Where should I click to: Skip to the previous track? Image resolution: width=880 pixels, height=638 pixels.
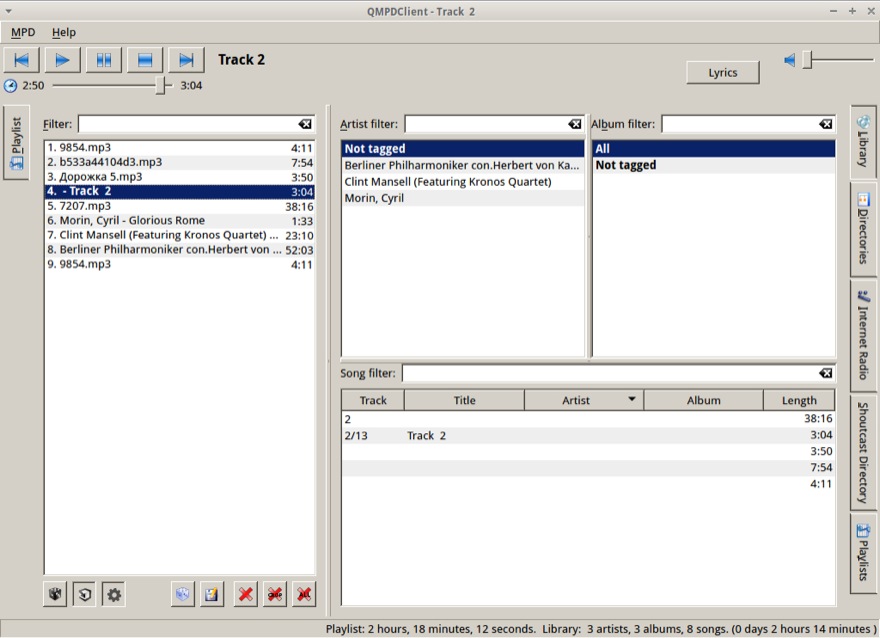(21, 60)
